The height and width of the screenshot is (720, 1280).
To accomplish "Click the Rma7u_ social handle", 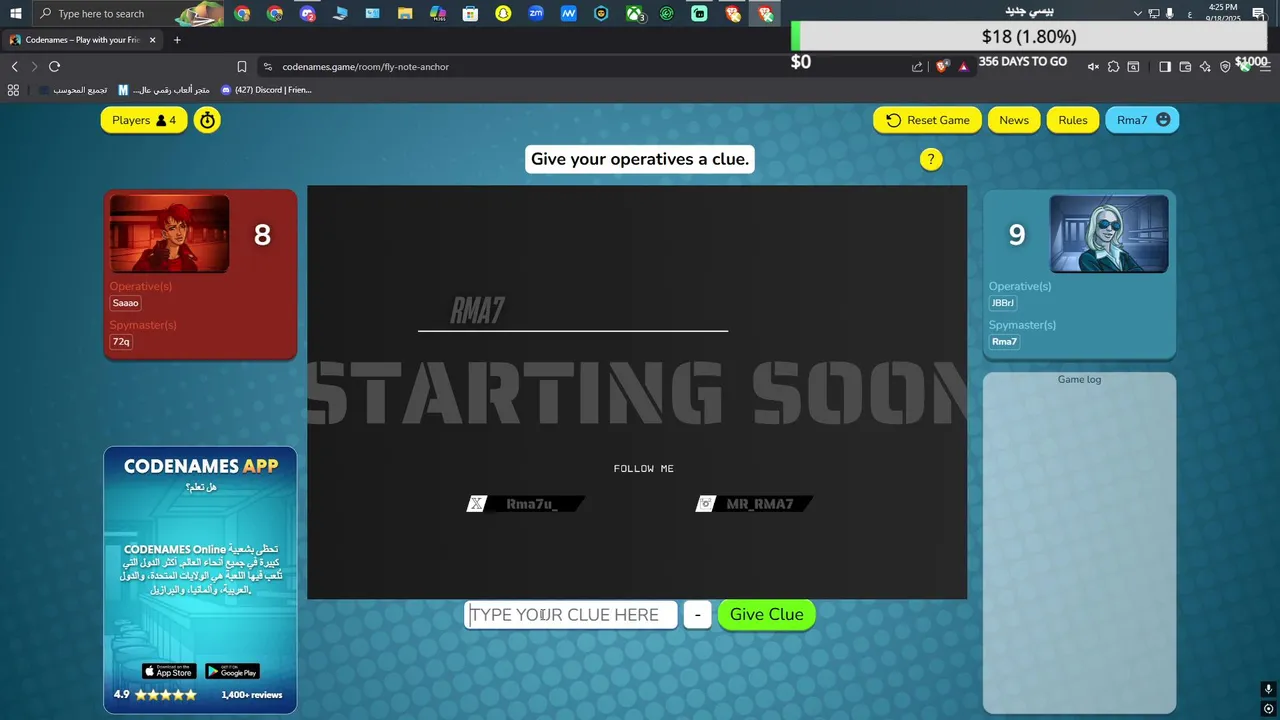I will click(x=526, y=504).
